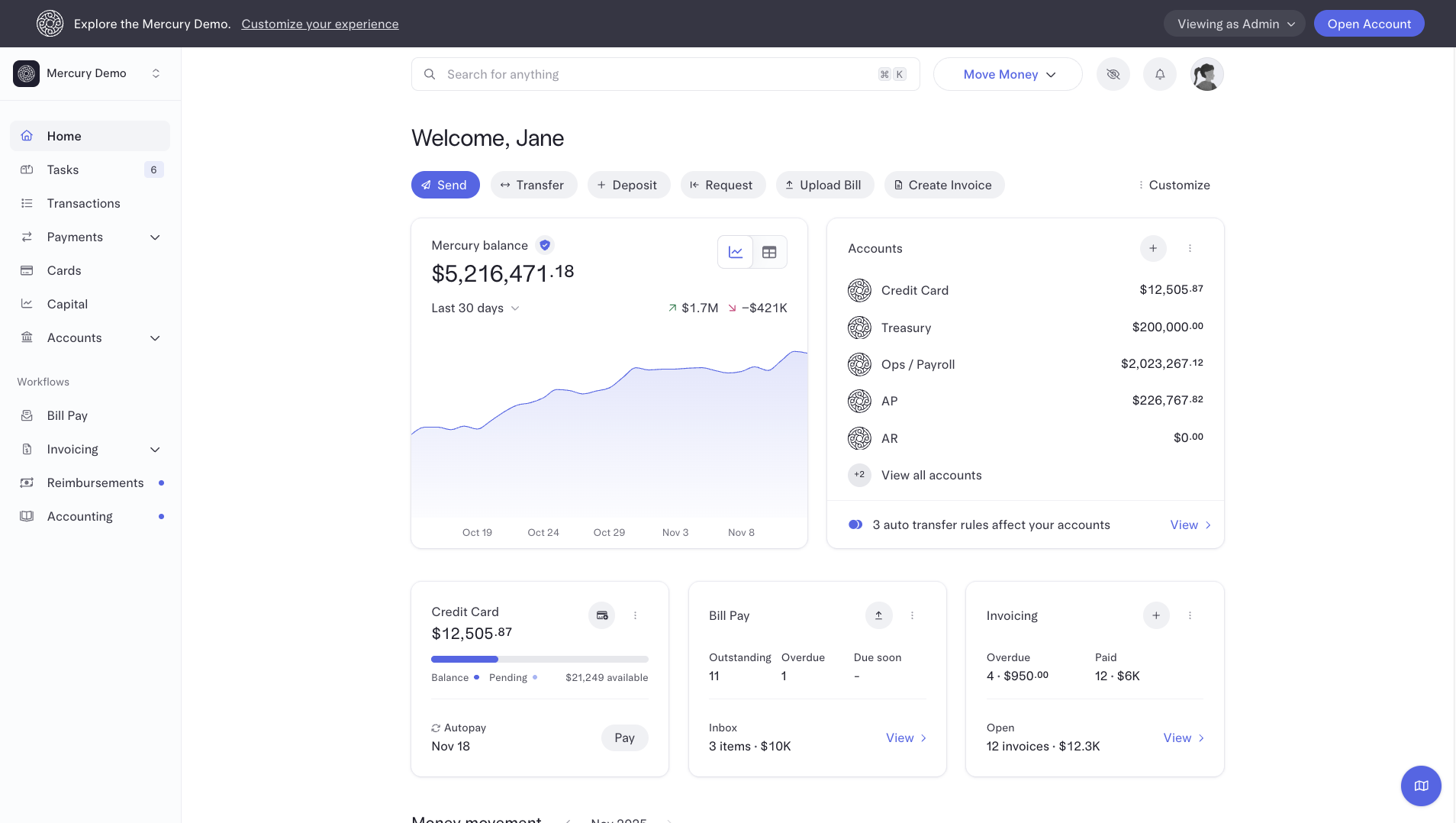Open Capital in the sidebar
Viewport: 1456px width, 823px height.
pos(90,304)
